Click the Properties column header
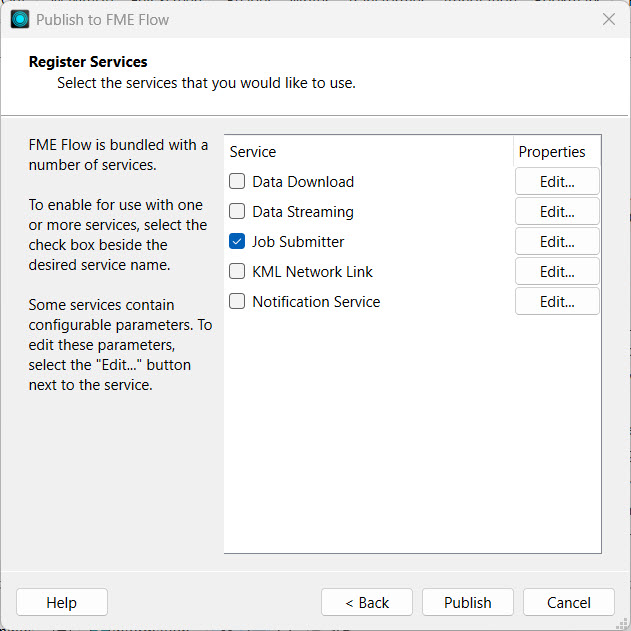 pyautogui.click(x=551, y=152)
